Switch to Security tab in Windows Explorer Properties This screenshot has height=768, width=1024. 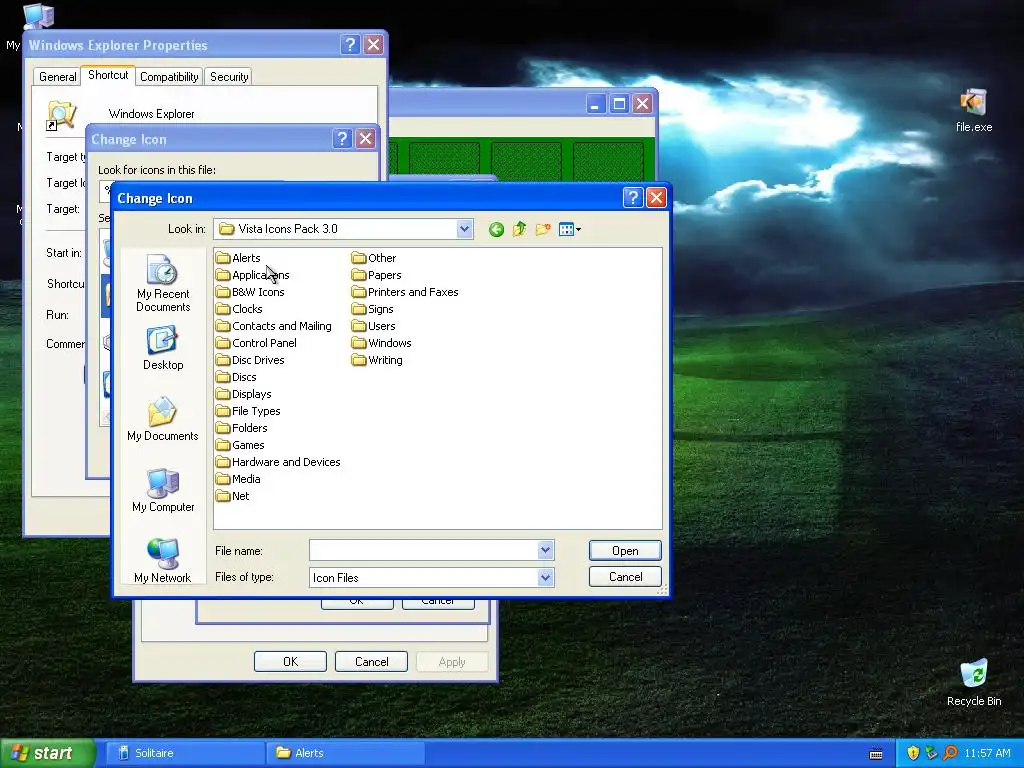pos(229,76)
